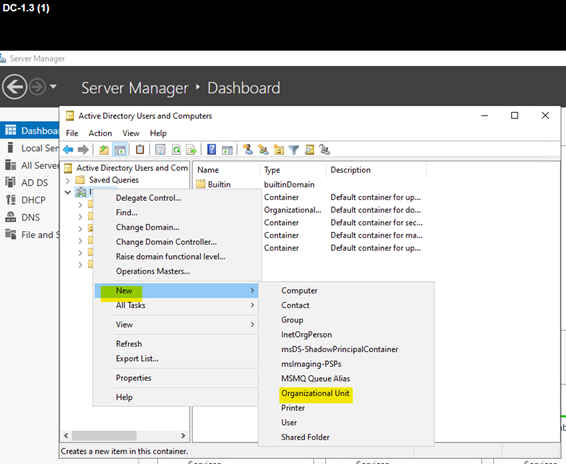The width and height of the screenshot is (566, 464).
Task: Click the Name column header
Action: (x=226, y=170)
